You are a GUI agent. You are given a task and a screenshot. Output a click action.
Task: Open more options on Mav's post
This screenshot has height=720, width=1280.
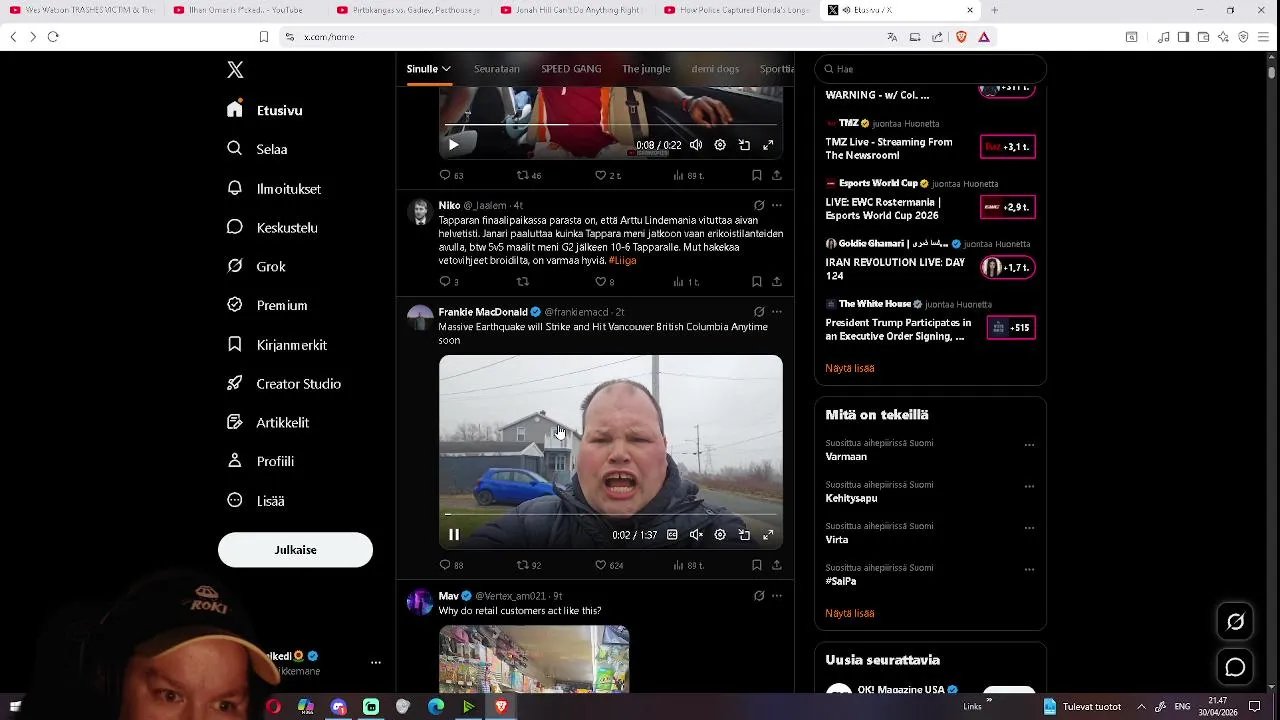776,596
